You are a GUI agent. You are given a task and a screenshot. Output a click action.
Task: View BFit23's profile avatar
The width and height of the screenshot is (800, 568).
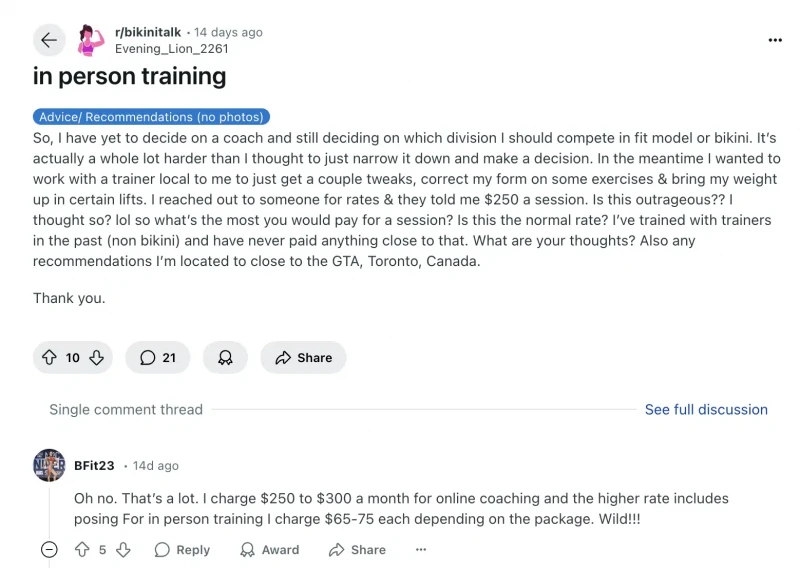click(49, 465)
